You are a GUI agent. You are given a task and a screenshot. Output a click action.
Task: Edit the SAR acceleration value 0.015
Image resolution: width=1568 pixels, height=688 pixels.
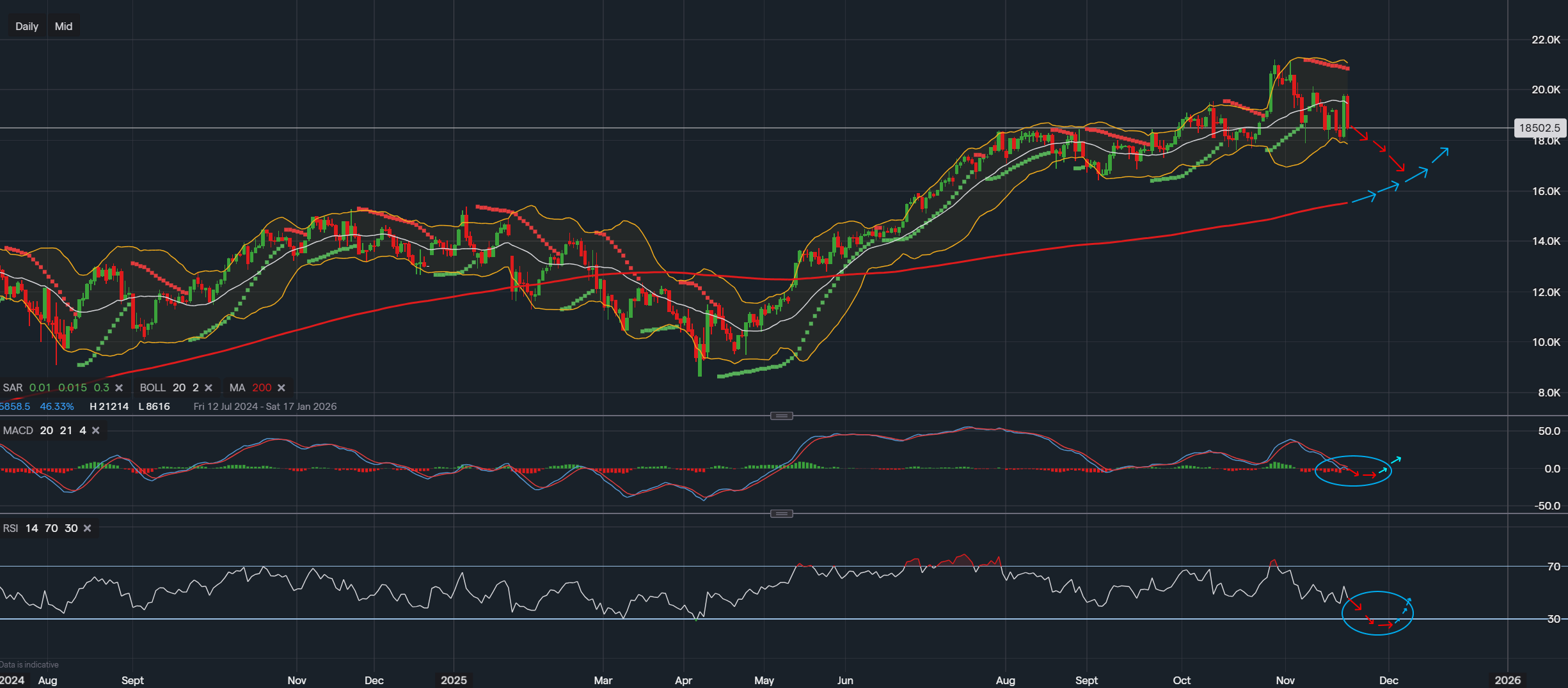click(x=72, y=387)
